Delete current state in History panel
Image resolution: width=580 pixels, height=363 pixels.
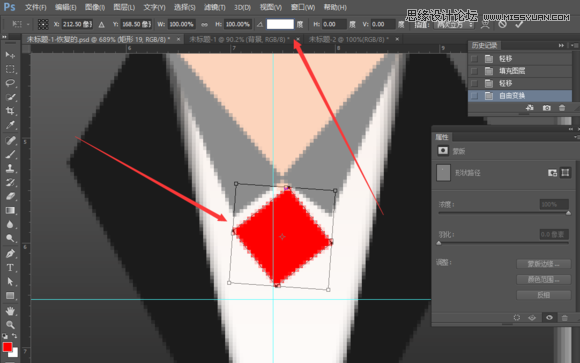tap(562, 108)
